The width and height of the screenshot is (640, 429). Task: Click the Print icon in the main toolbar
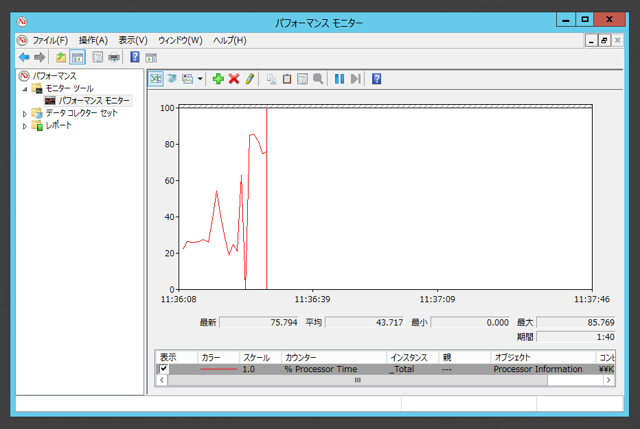pyautogui.click(x=113, y=57)
